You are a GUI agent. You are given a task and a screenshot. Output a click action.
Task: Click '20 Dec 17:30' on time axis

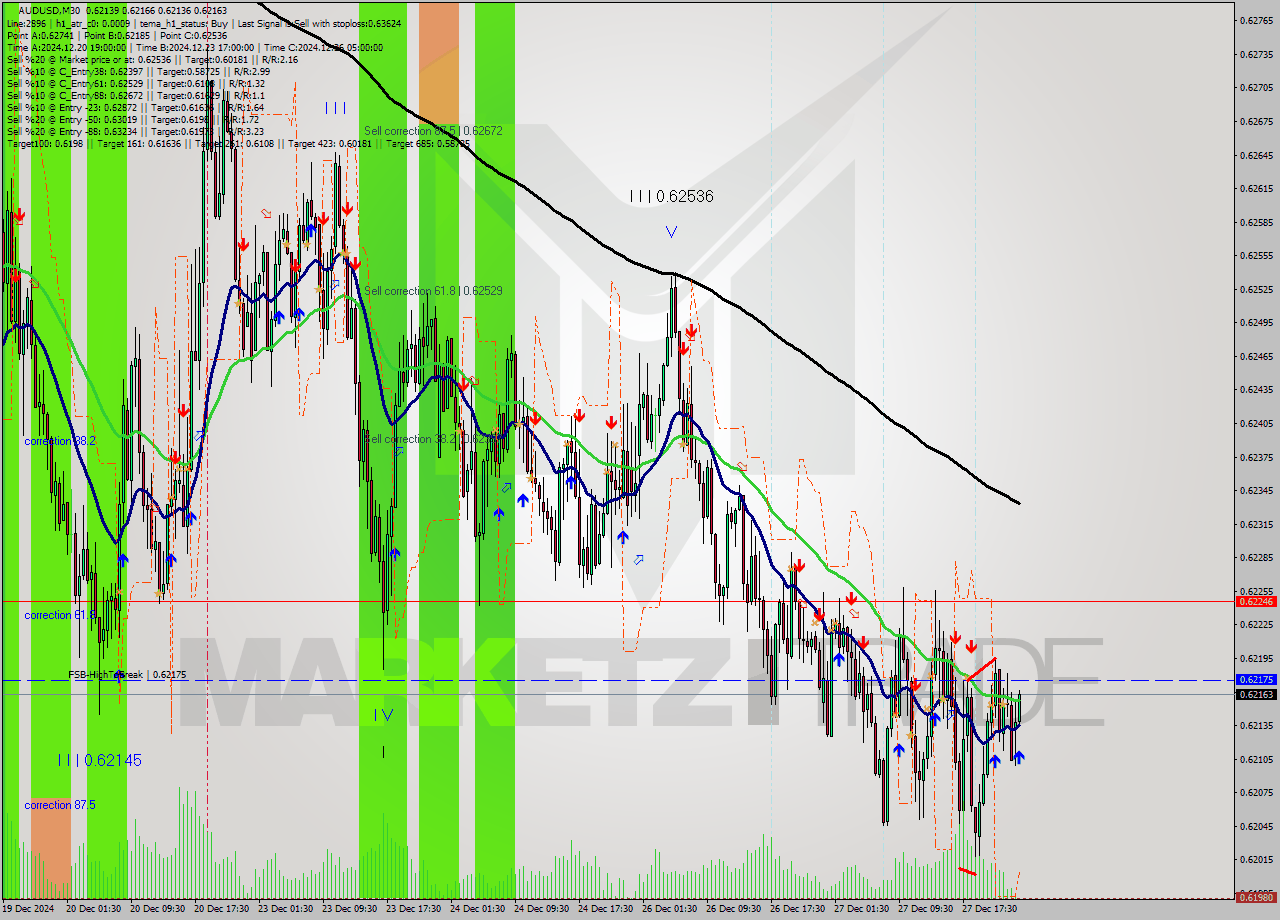coord(221,909)
